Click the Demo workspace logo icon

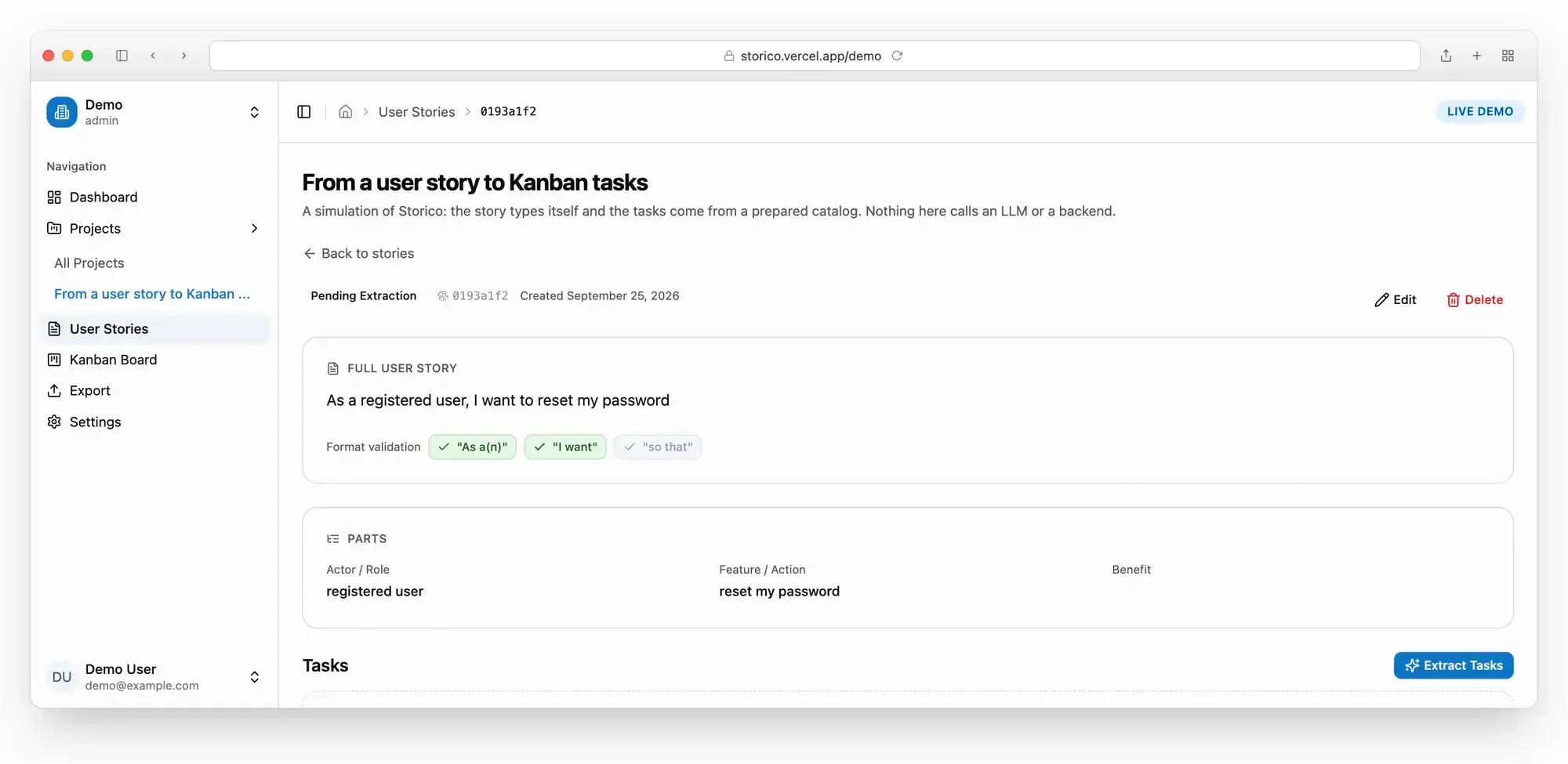pyautogui.click(x=62, y=112)
